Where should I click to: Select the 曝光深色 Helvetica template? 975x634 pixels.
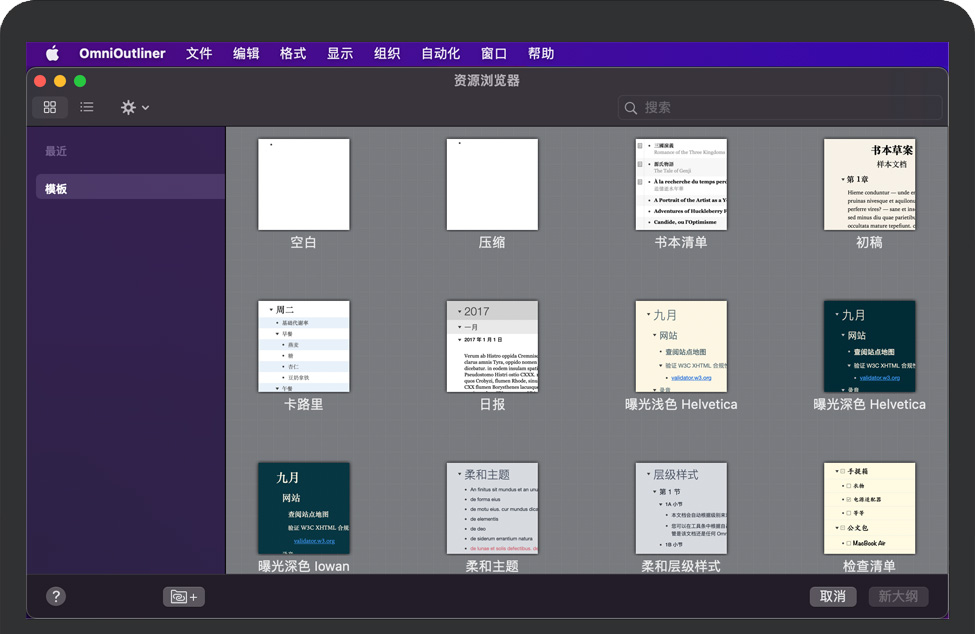pyautogui.click(x=869, y=346)
